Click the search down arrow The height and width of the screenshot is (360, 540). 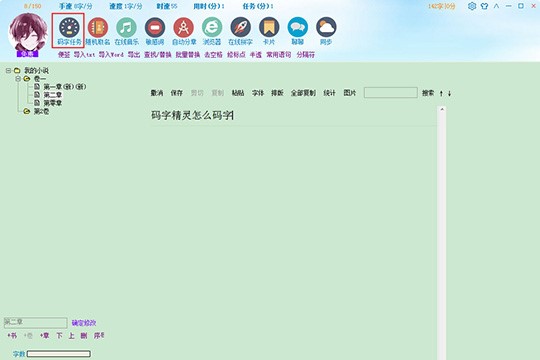[449, 93]
